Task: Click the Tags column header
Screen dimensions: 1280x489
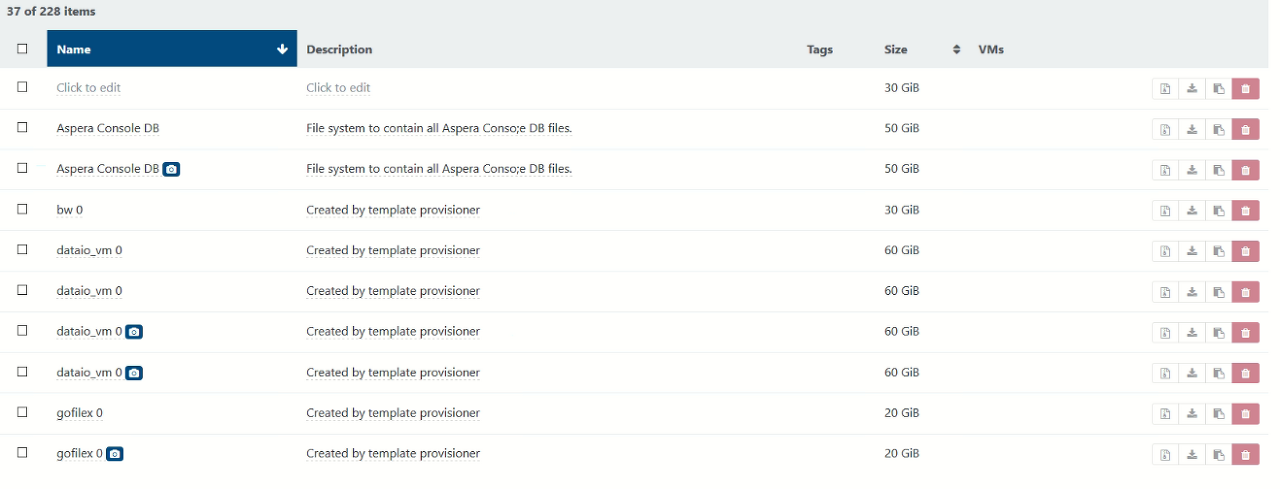Action: (820, 49)
